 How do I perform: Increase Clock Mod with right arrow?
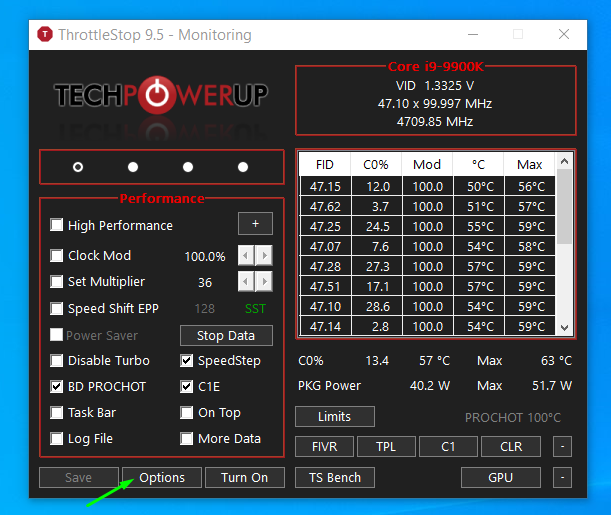tap(265, 256)
